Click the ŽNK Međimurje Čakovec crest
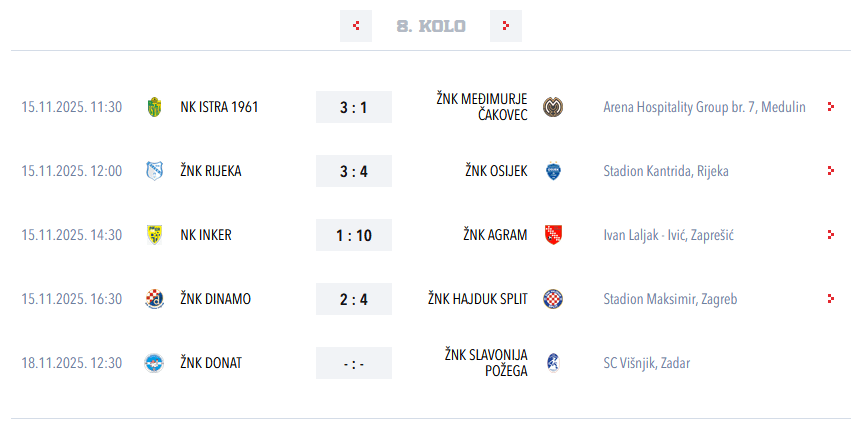The height and width of the screenshot is (426, 868). click(x=553, y=107)
